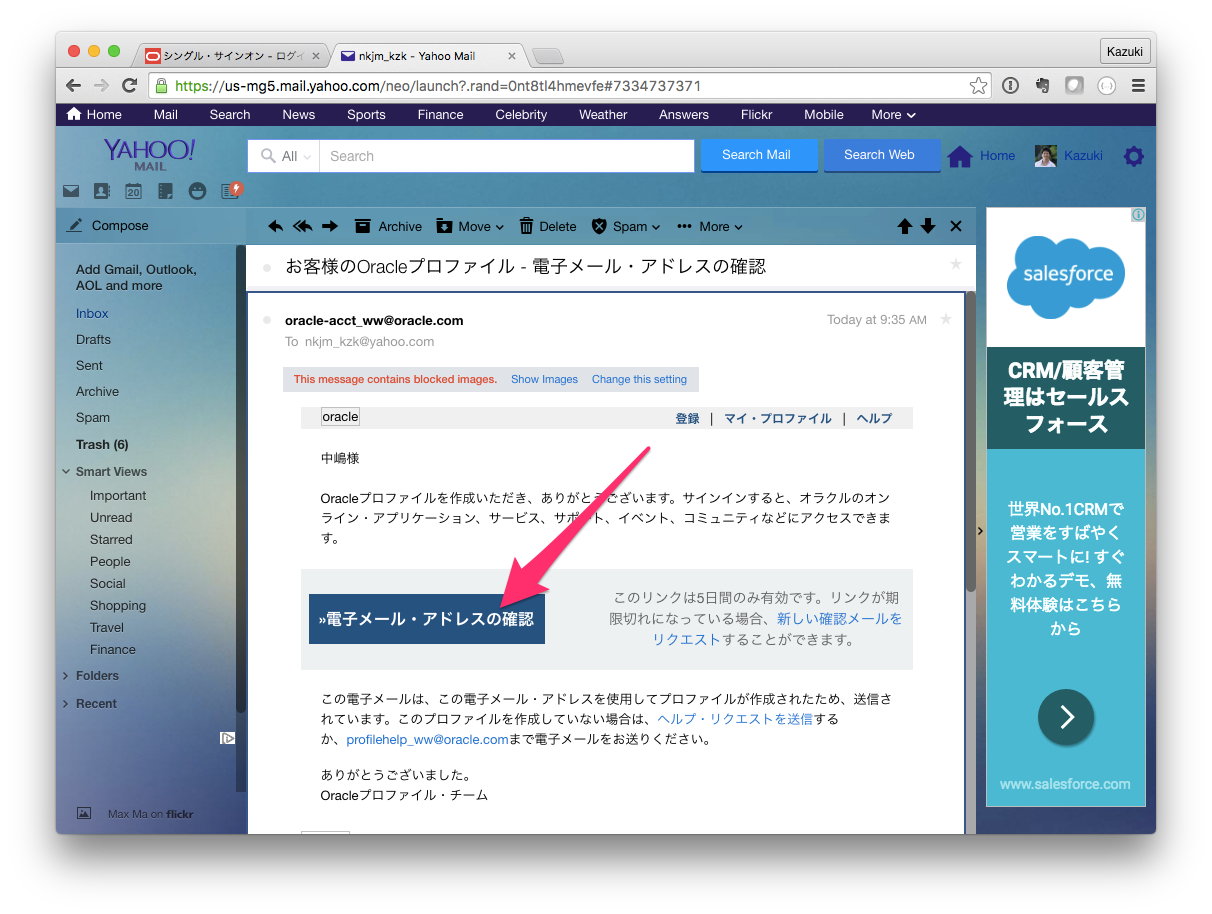Open the Notepad icon in the header
1212x914 pixels.
164,190
